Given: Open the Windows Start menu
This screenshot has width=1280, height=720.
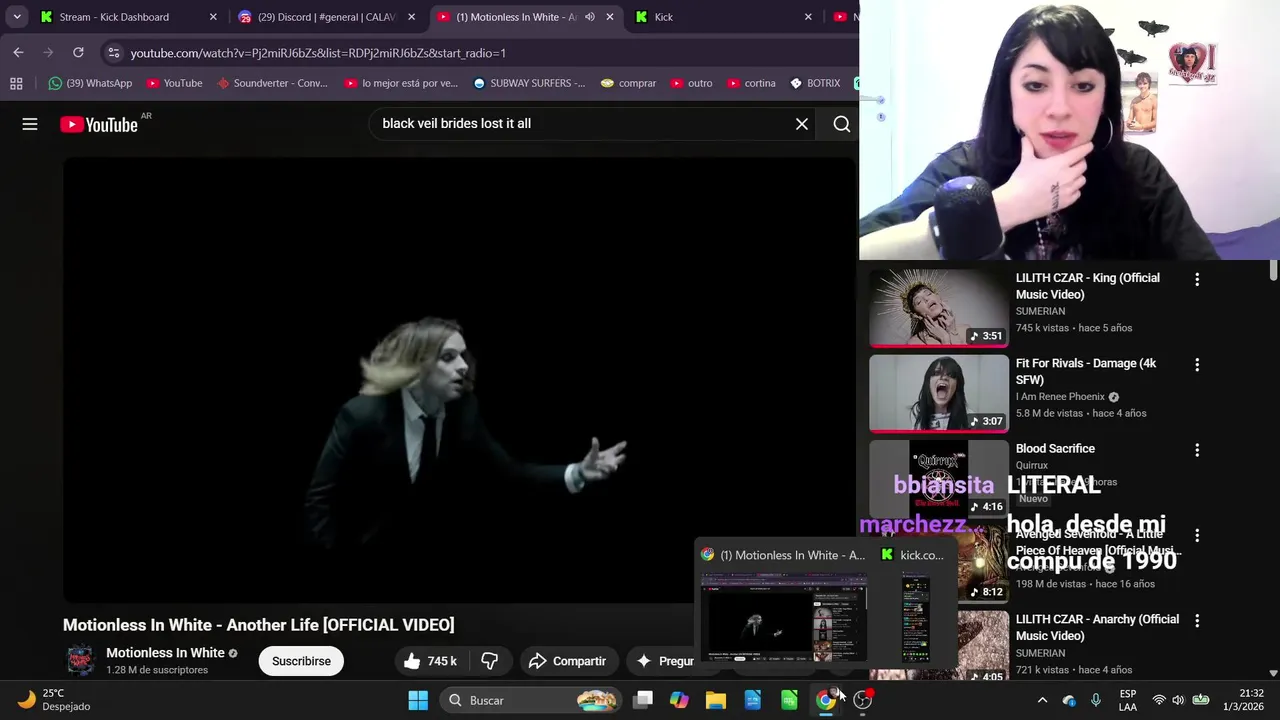Looking at the screenshot, I should (x=418, y=700).
